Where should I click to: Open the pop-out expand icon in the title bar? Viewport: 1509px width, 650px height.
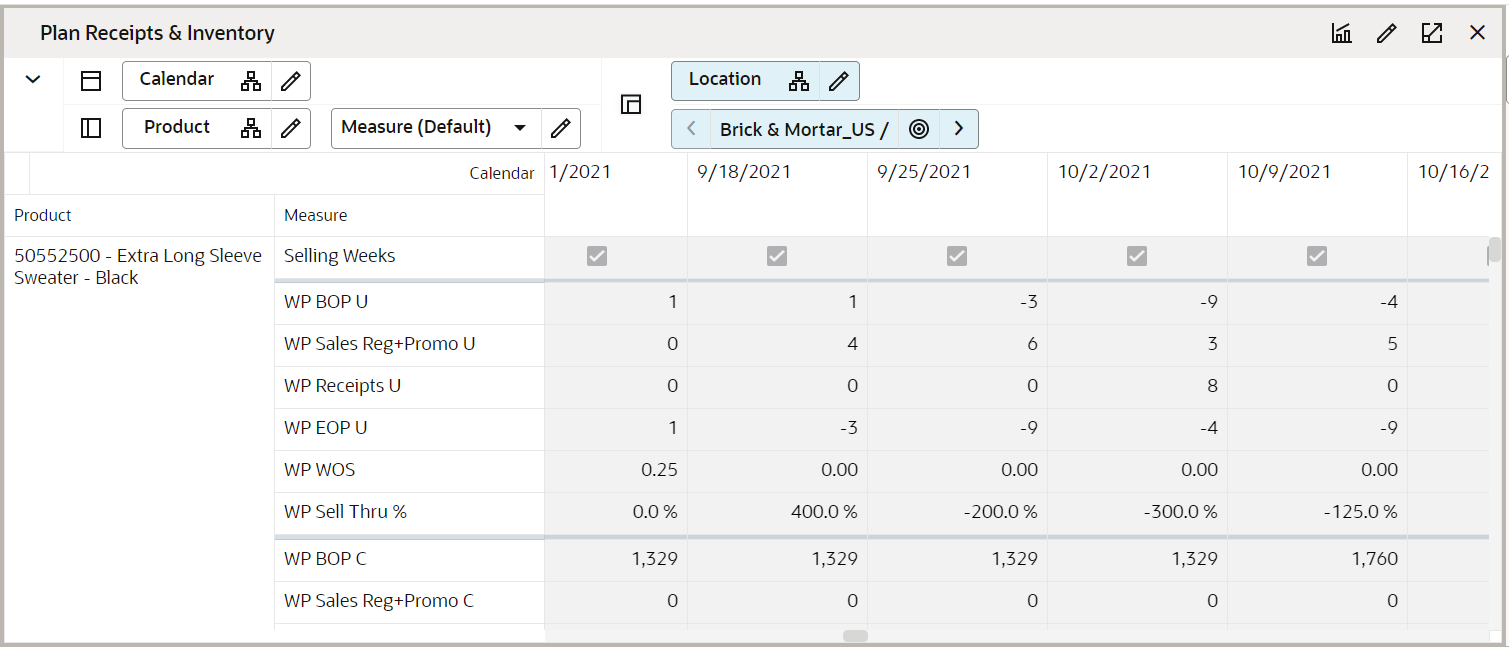tap(1431, 33)
